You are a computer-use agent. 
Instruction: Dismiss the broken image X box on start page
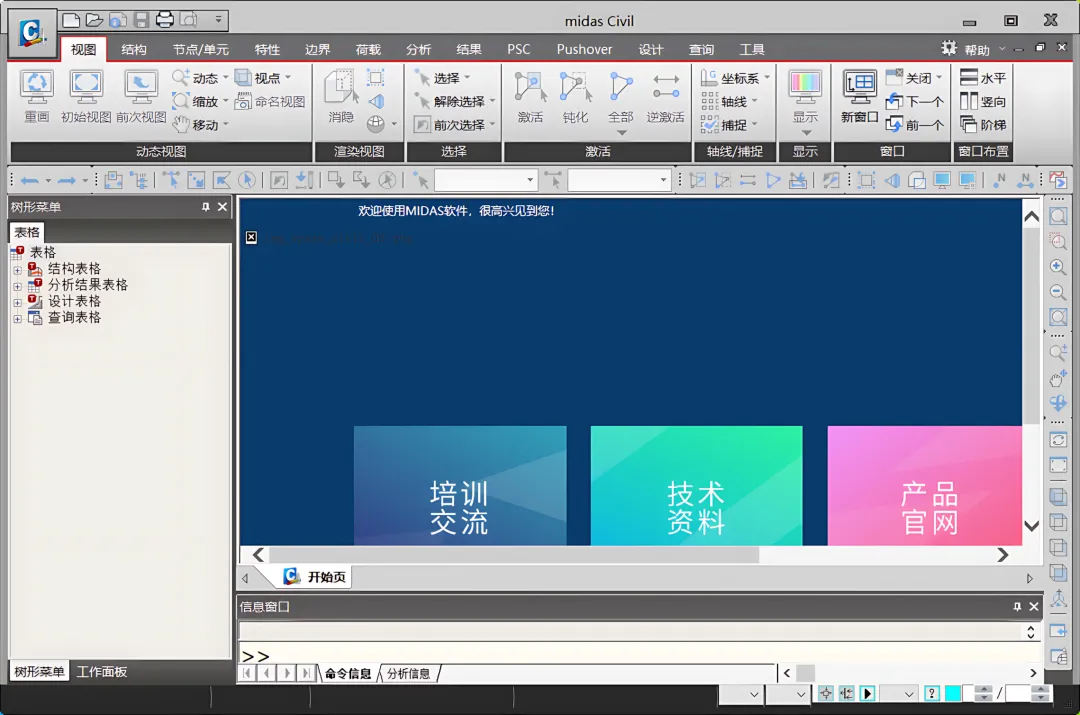pos(251,238)
